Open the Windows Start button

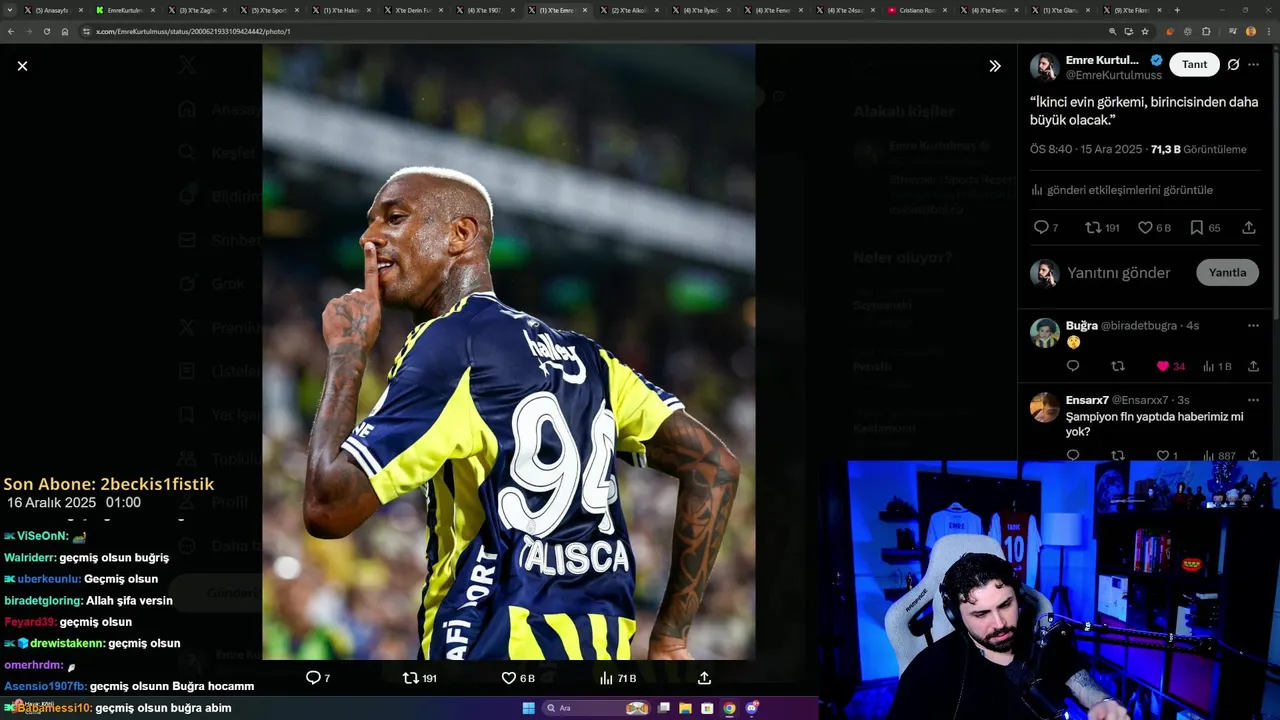(528, 708)
